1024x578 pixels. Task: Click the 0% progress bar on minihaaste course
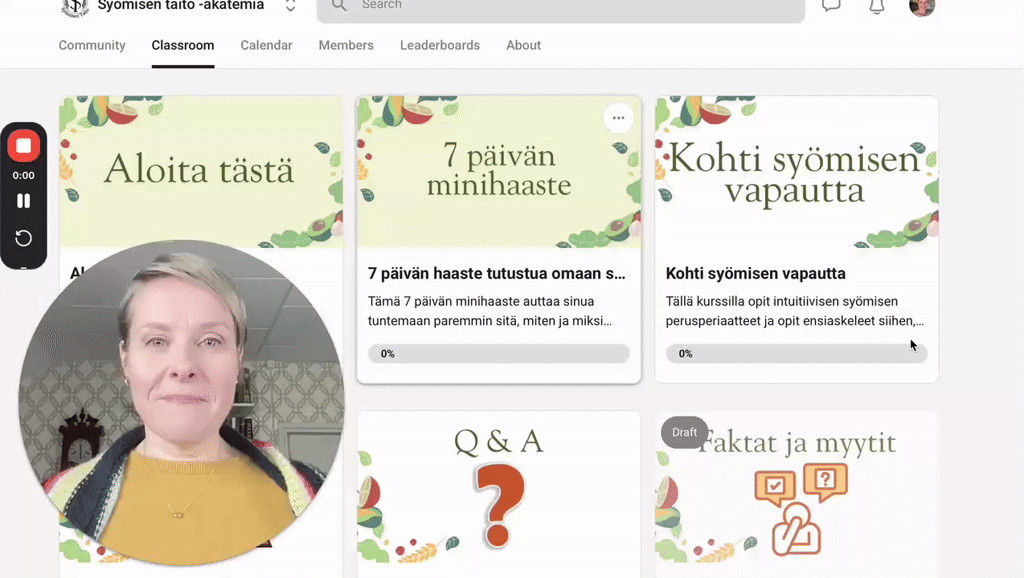pyautogui.click(x=498, y=353)
